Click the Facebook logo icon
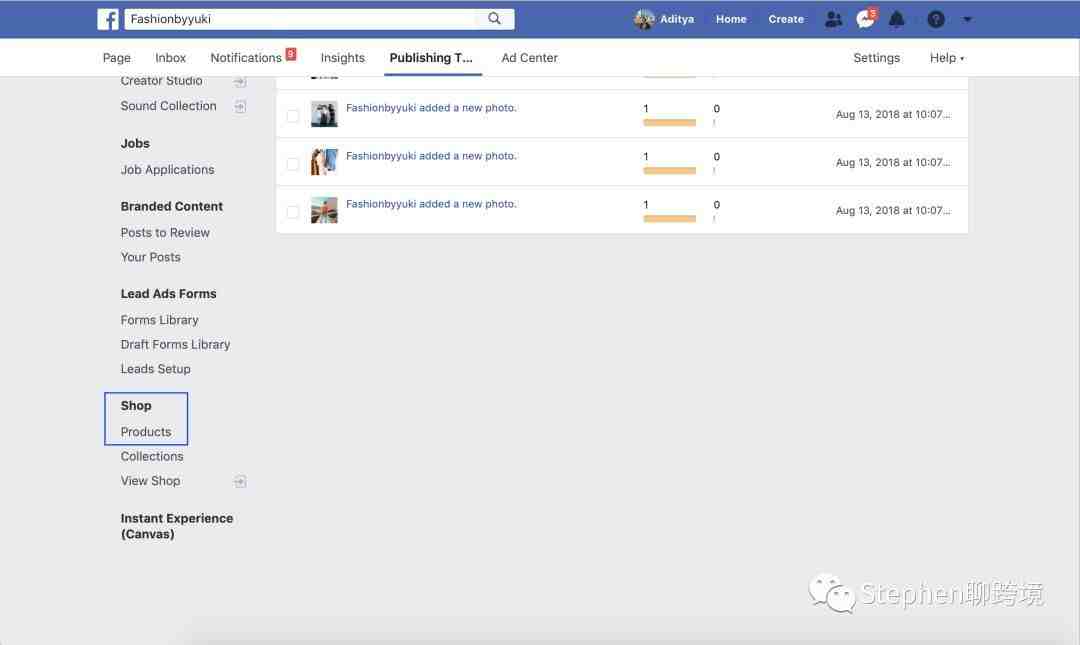 point(107,19)
